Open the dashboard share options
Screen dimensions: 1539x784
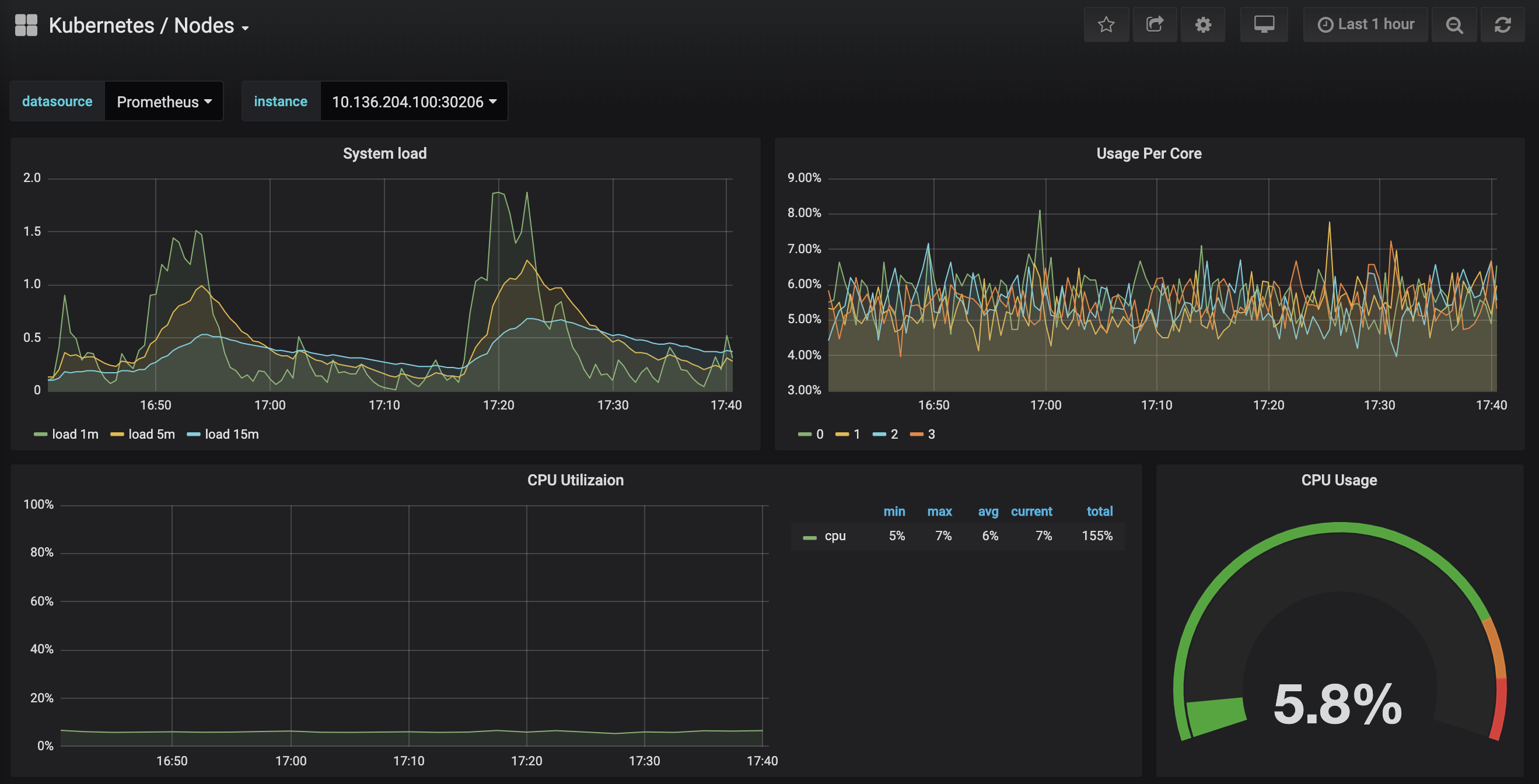coord(1155,24)
